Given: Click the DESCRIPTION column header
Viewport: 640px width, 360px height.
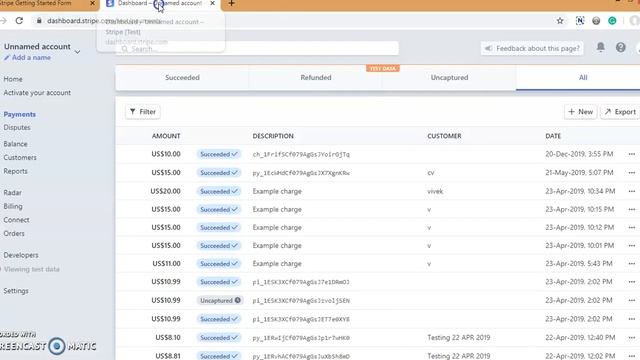Looking at the screenshot, I should point(273,136).
